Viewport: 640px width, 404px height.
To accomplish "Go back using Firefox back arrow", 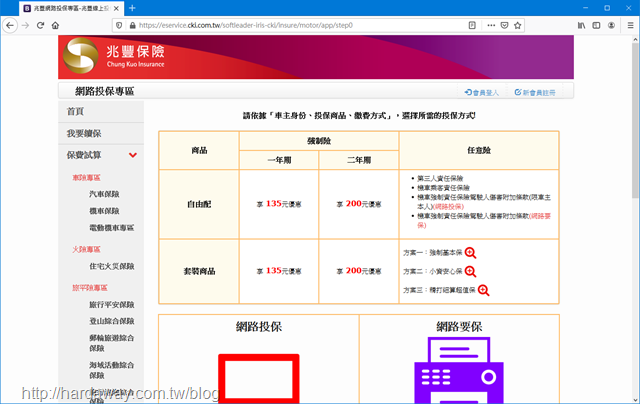I will [10, 25].
